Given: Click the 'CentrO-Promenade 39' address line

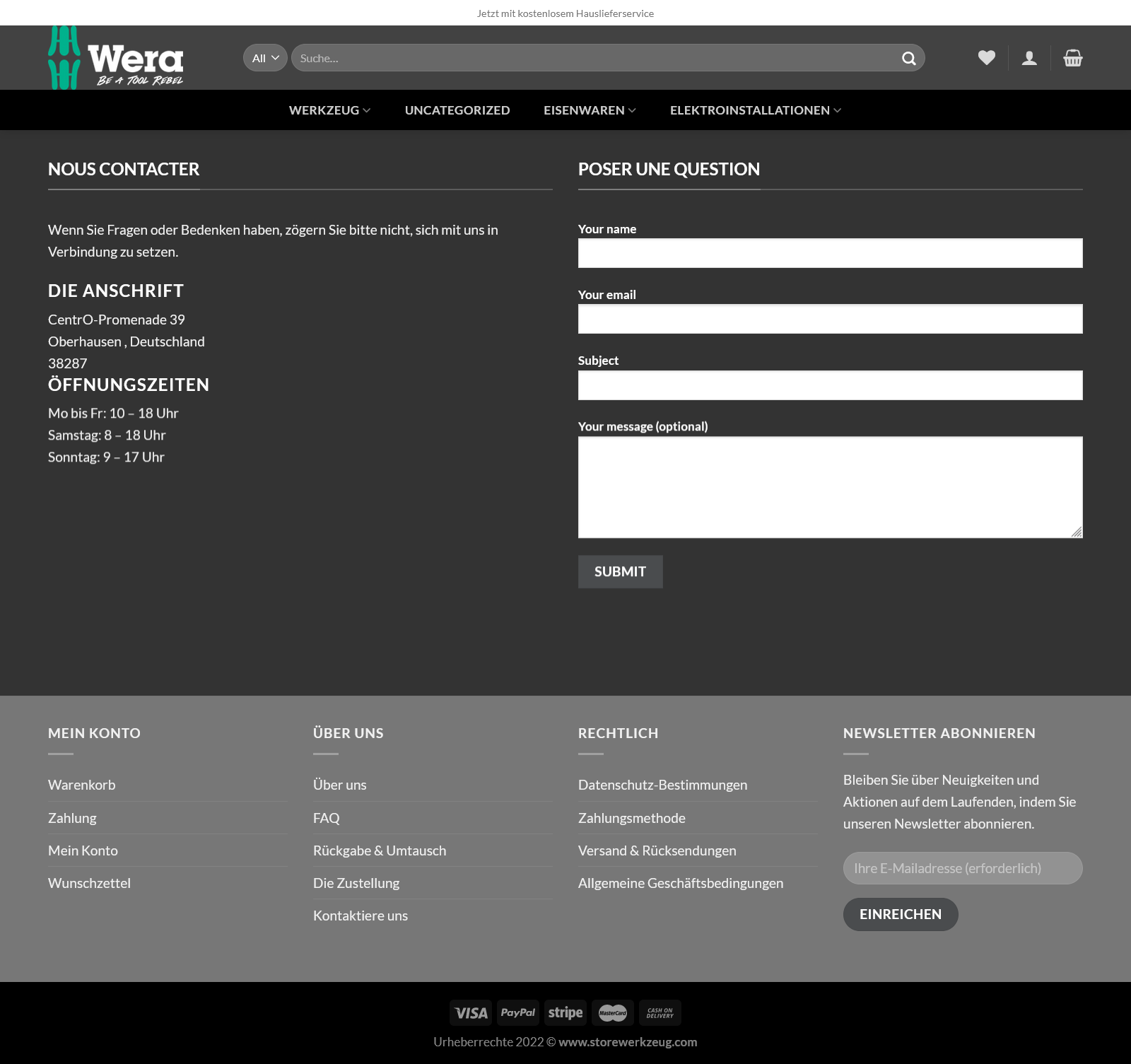Looking at the screenshot, I should (x=117, y=320).
